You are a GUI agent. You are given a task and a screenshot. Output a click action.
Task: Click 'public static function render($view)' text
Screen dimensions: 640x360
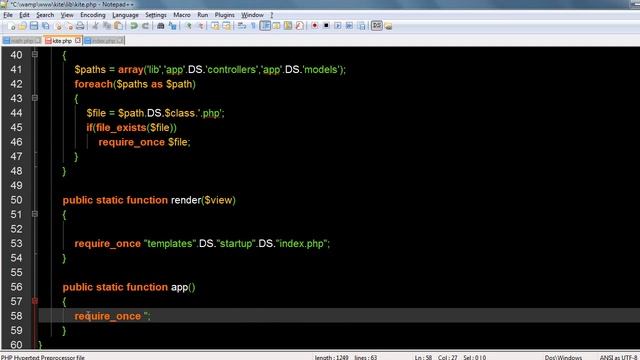coord(149,200)
